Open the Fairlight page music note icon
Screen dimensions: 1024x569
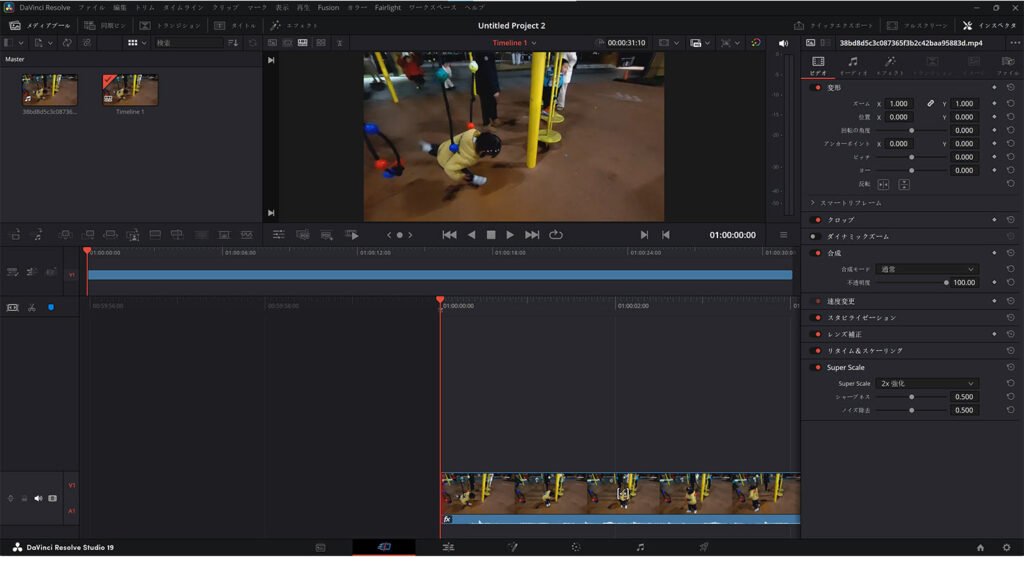640,547
